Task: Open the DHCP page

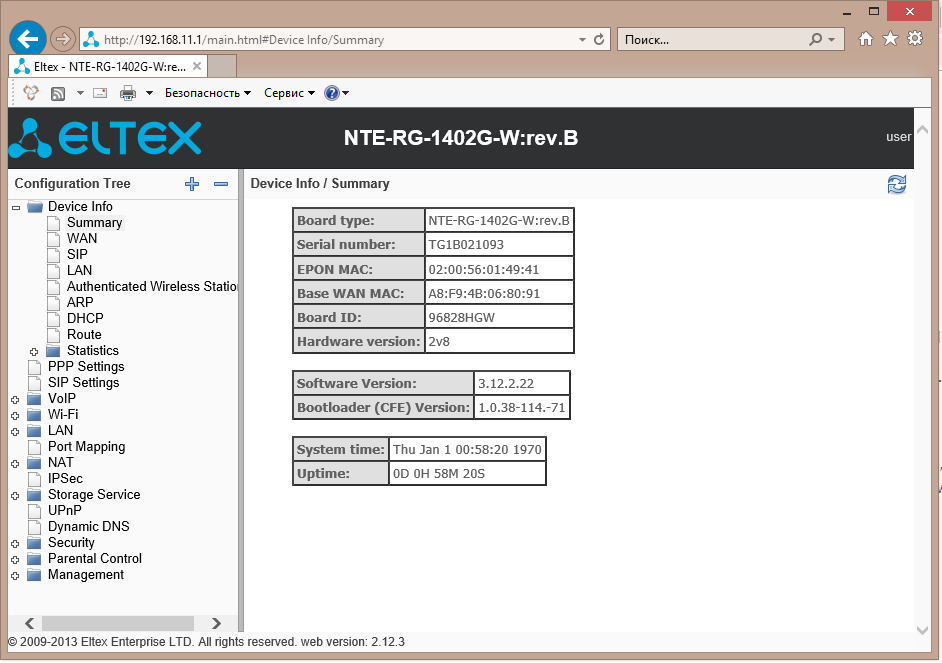Action: pos(85,318)
